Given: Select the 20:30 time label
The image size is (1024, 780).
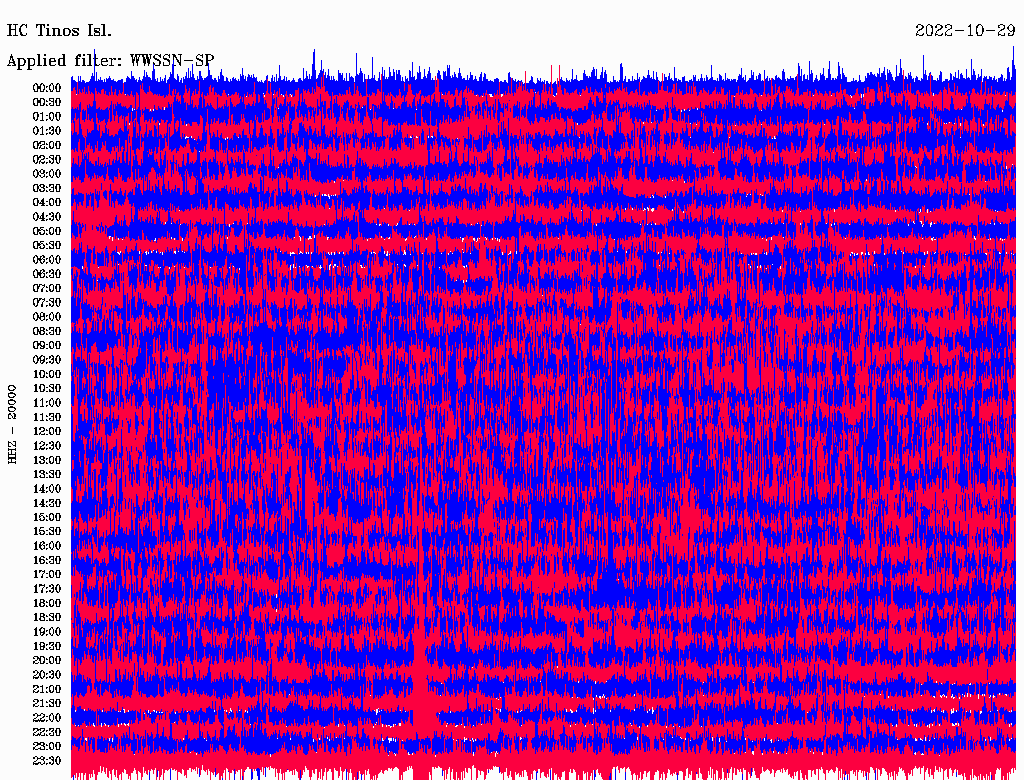Looking at the screenshot, I should [x=47, y=675].
